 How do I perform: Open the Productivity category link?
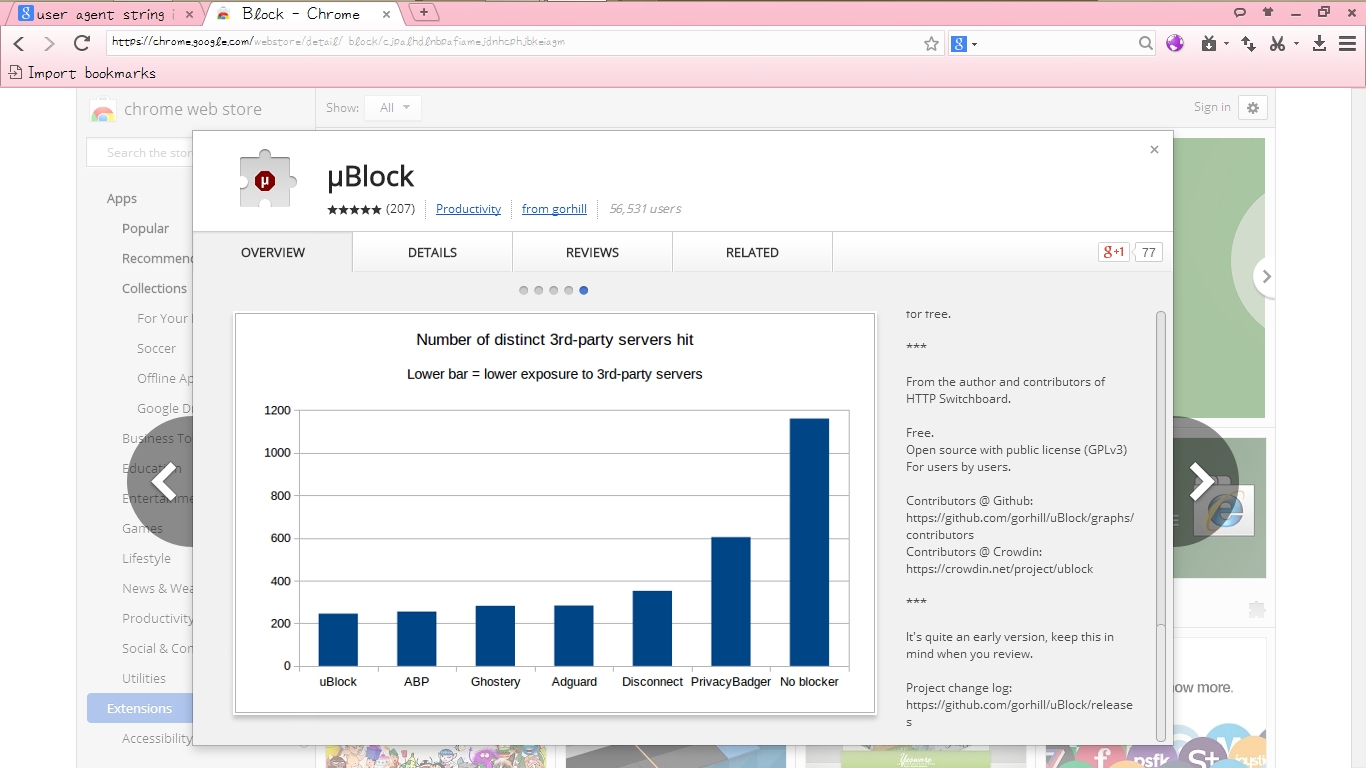click(468, 209)
